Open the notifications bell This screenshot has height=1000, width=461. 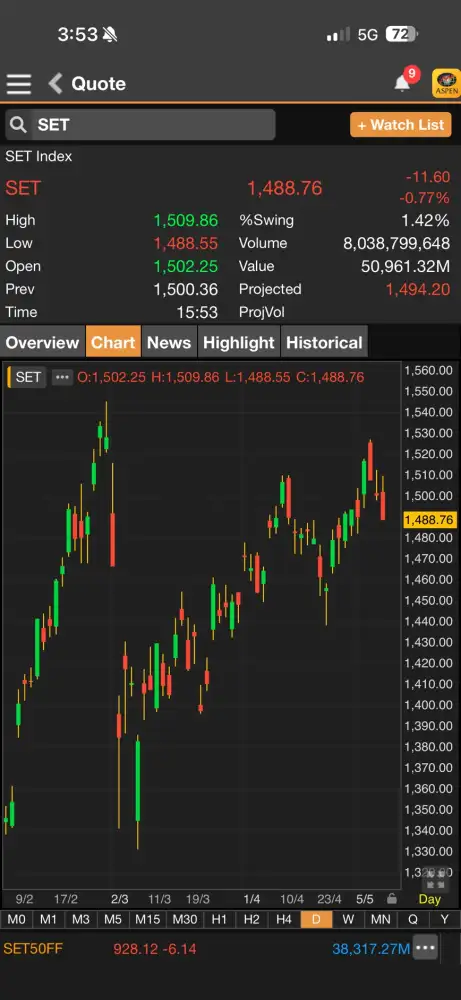point(402,83)
